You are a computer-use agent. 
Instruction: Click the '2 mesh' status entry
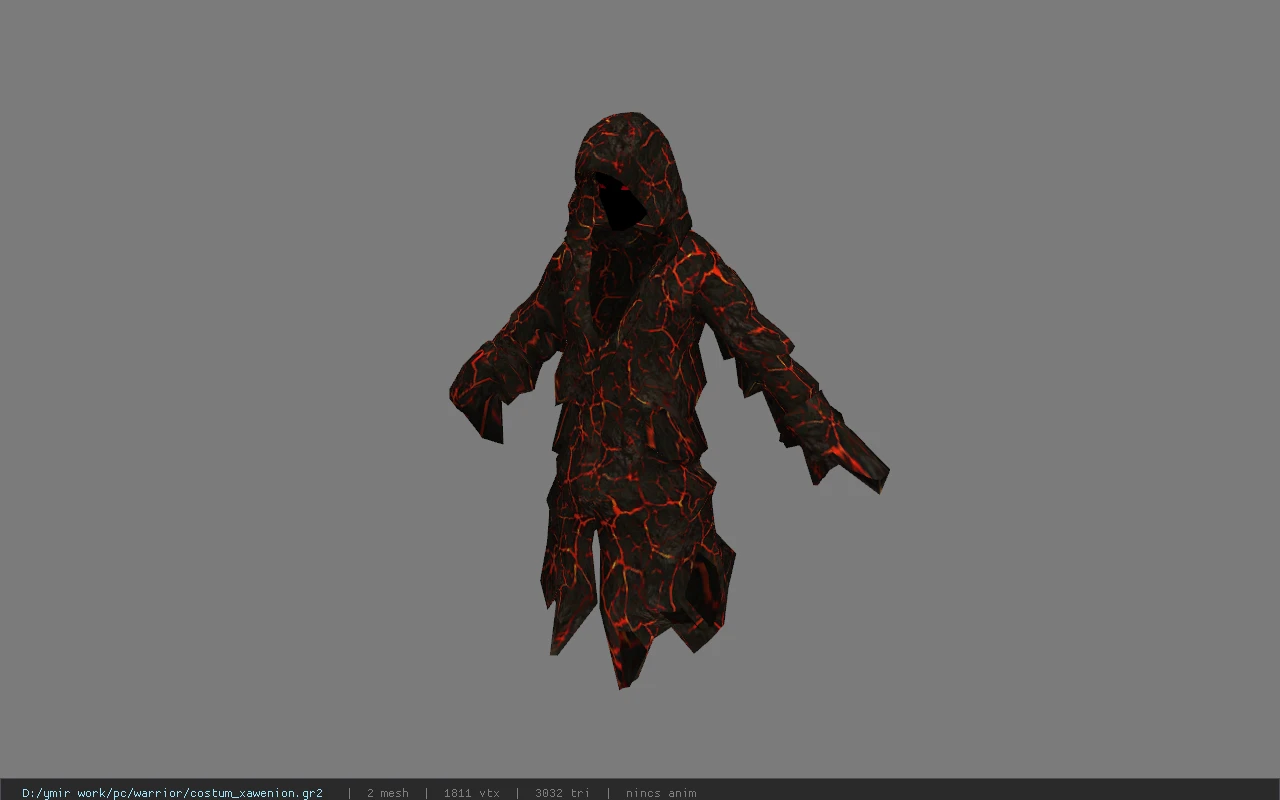pyautogui.click(x=388, y=793)
